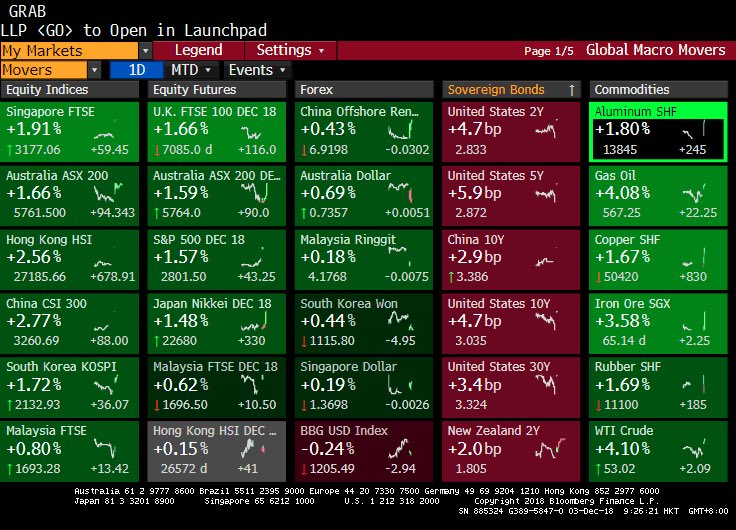Click the Hong Kong HSI change +678.91

click(x=113, y=277)
